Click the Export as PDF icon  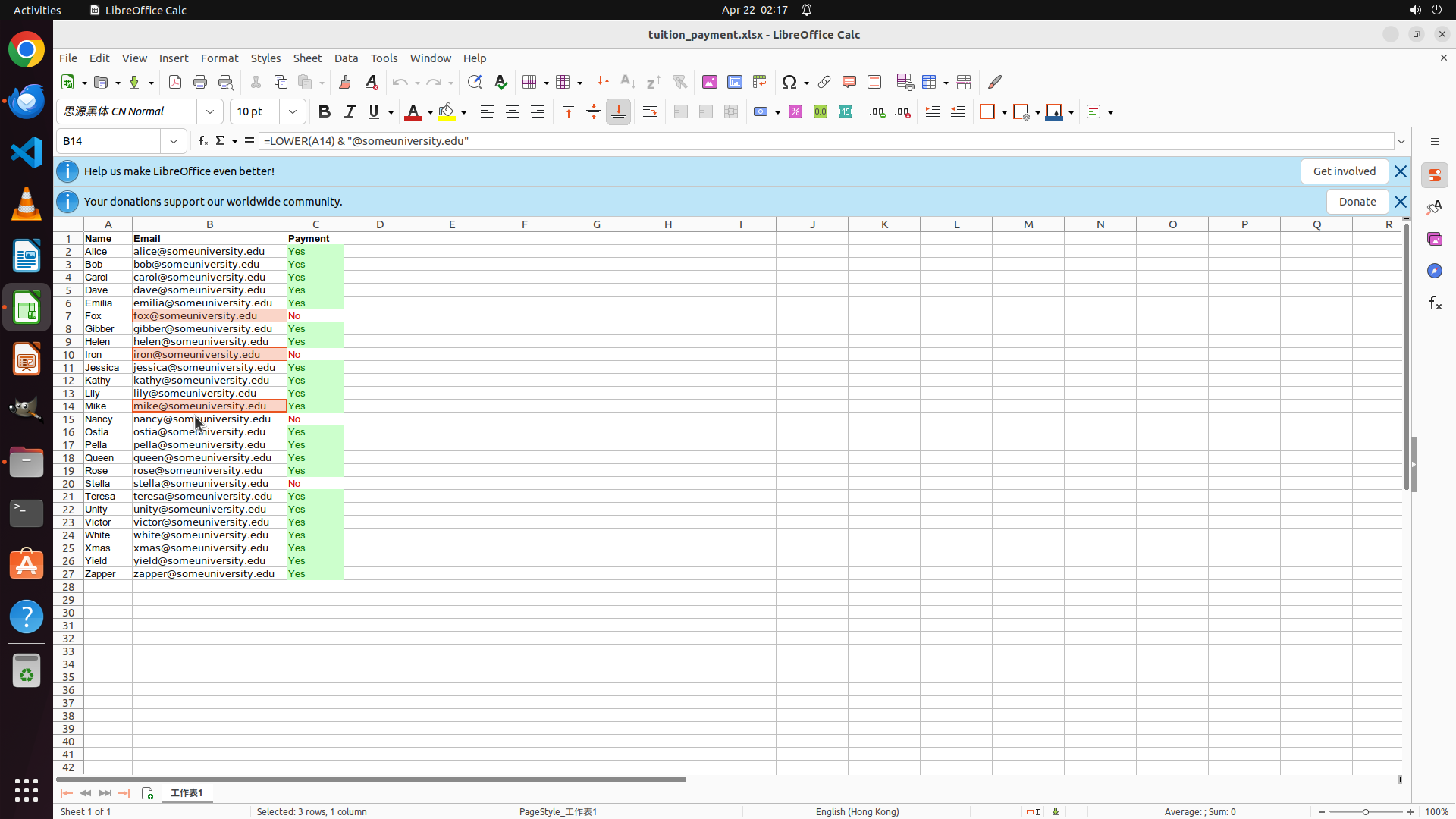(x=175, y=82)
